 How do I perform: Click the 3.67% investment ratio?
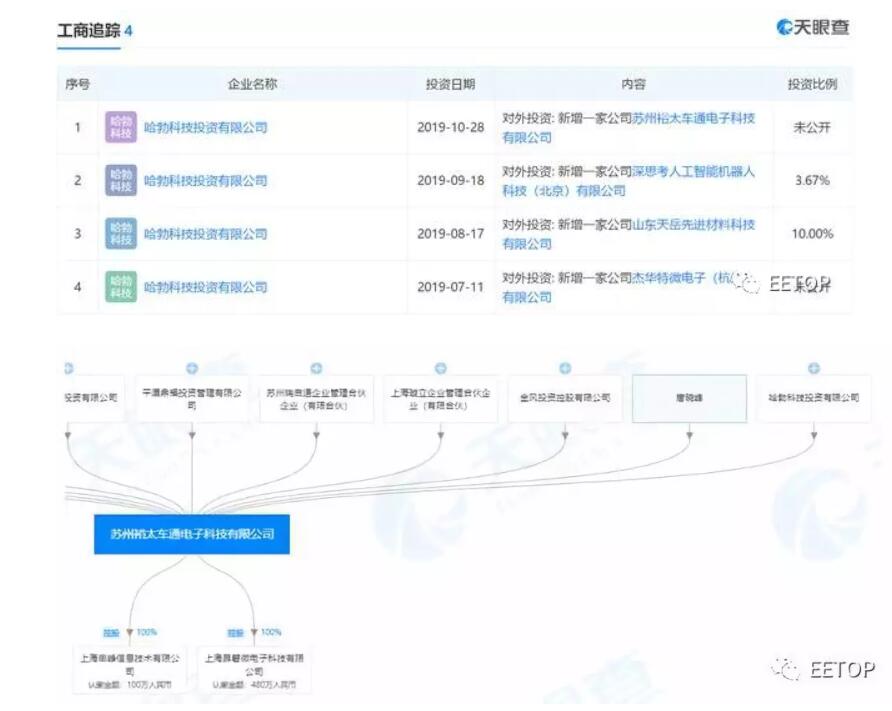click(812, 181)
